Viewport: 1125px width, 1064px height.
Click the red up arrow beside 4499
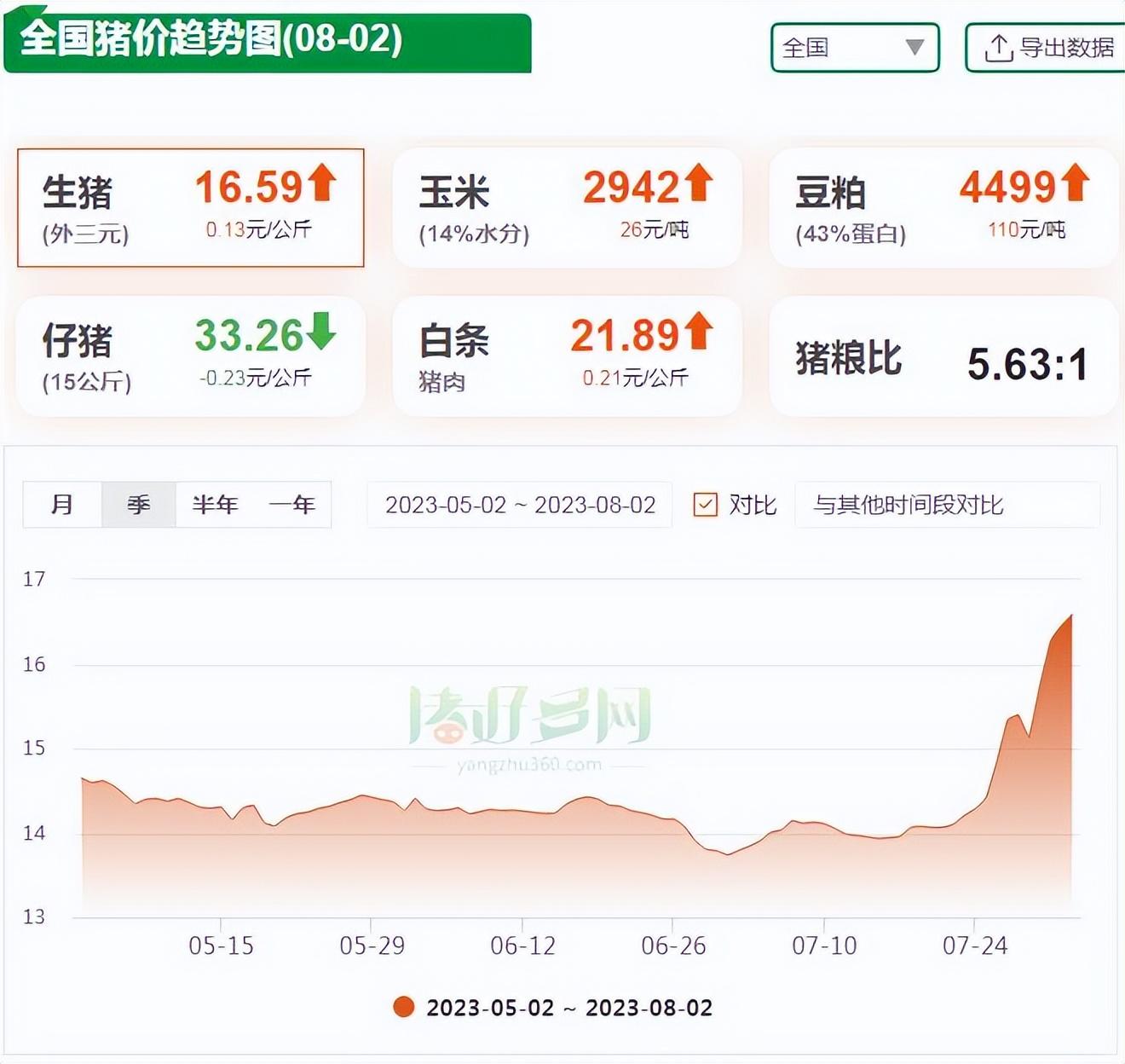(x=1075, y=182)
